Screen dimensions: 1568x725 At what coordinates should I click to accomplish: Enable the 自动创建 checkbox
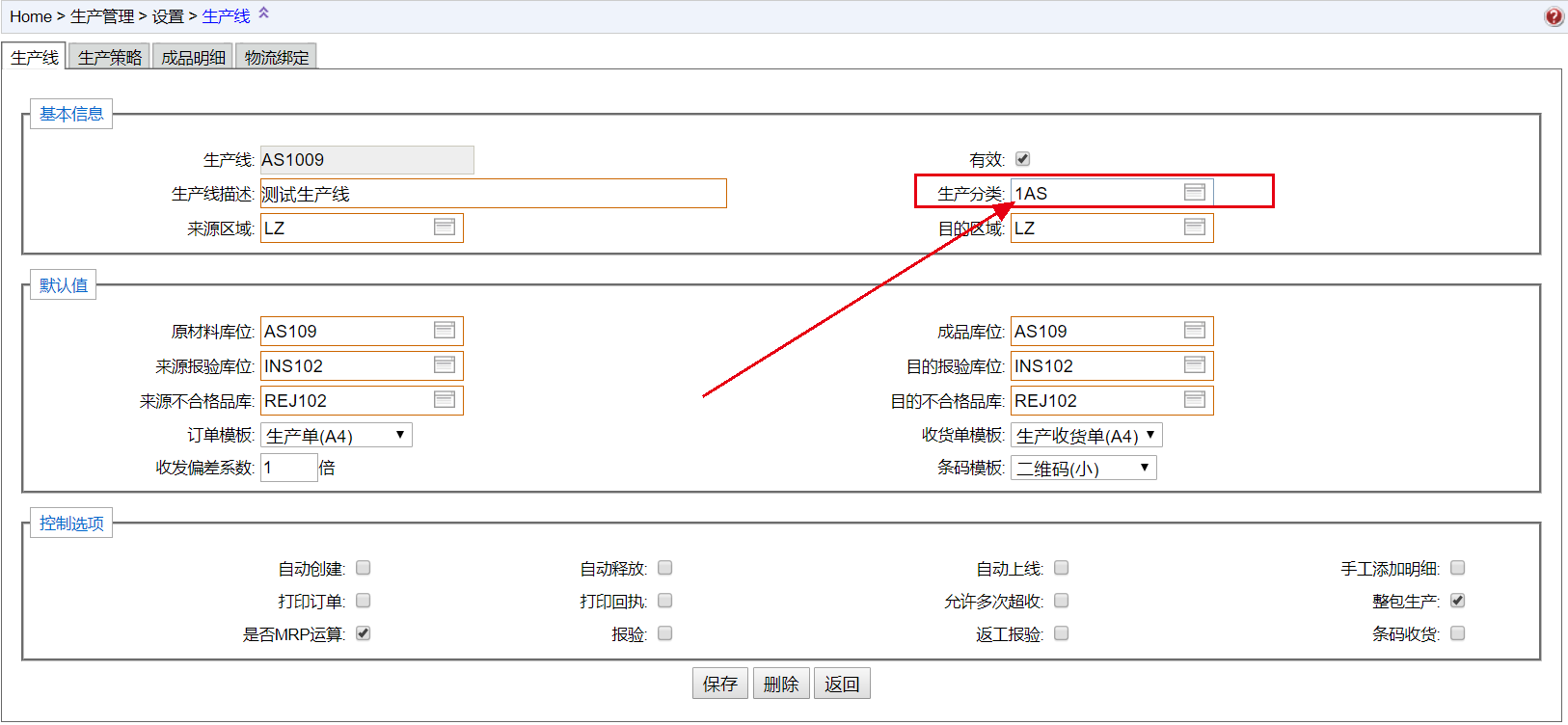coord(364,568)
